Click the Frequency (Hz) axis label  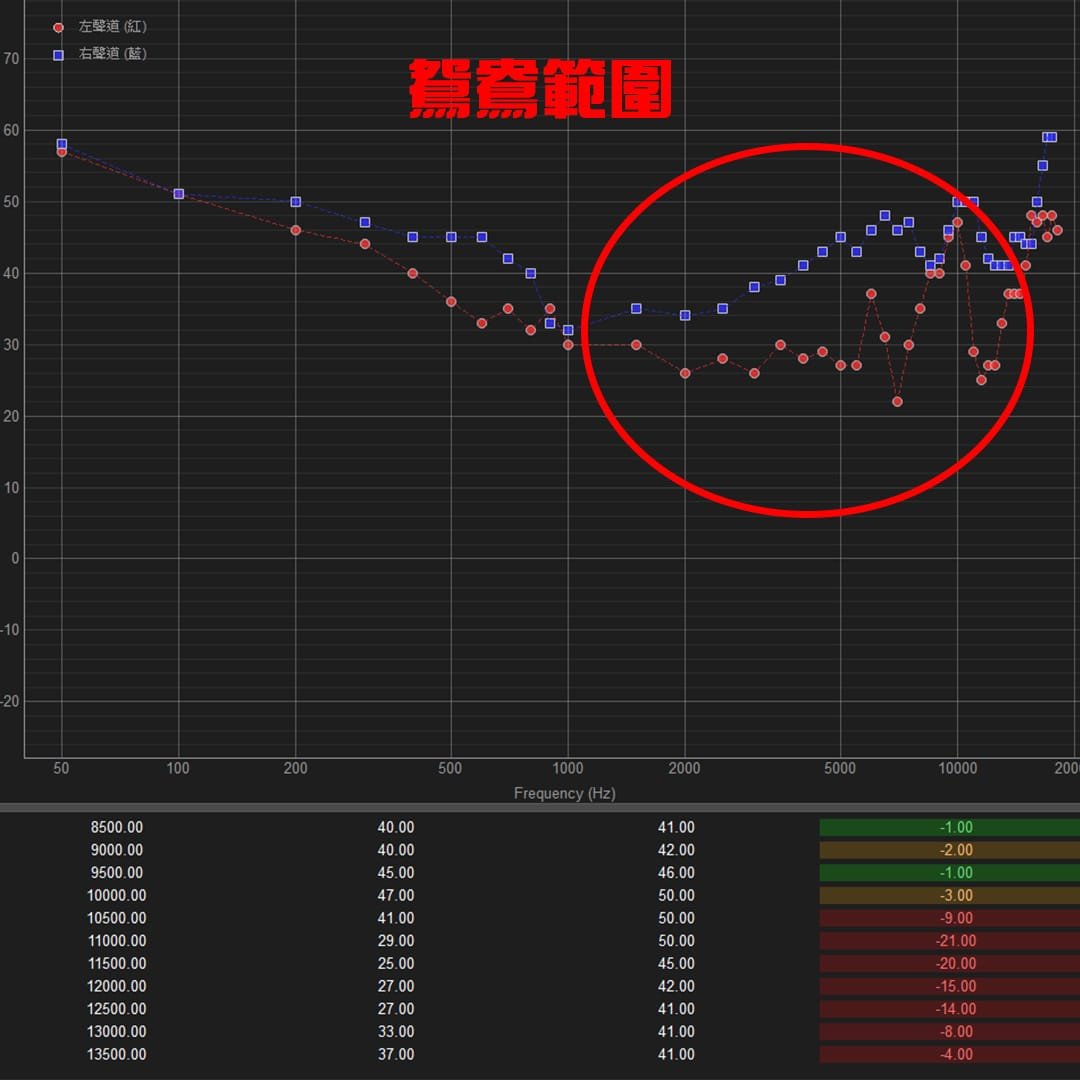click(564, 793)
